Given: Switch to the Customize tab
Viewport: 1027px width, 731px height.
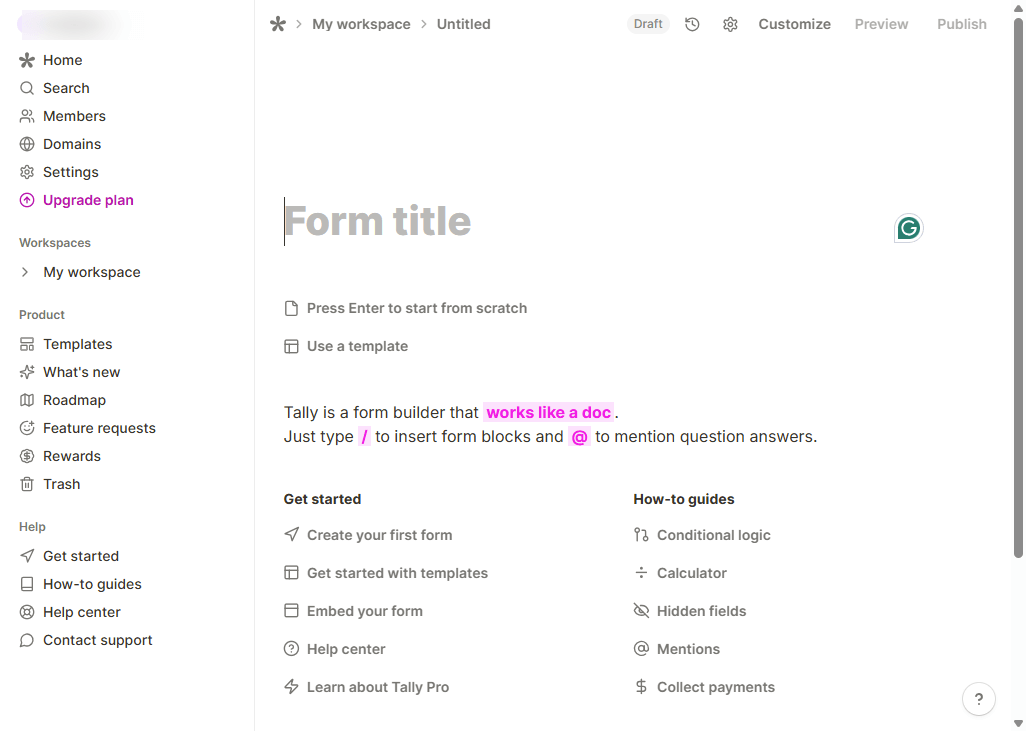Looking at the screenshot, I should 794,24.
